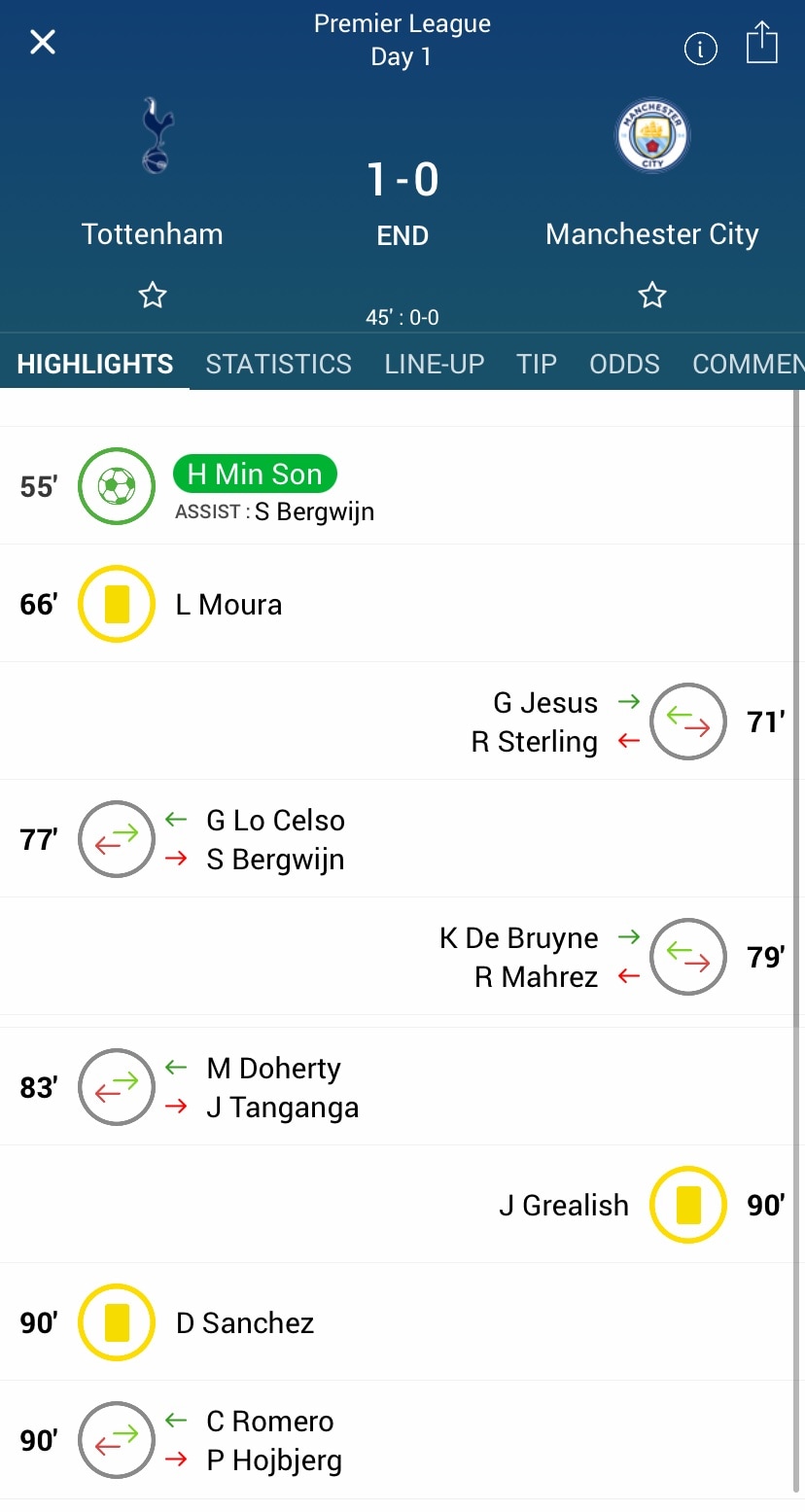This screenshot has width=805, height=1512.
Task: Select K De Bruyne player name
Action: pos(519,938)
